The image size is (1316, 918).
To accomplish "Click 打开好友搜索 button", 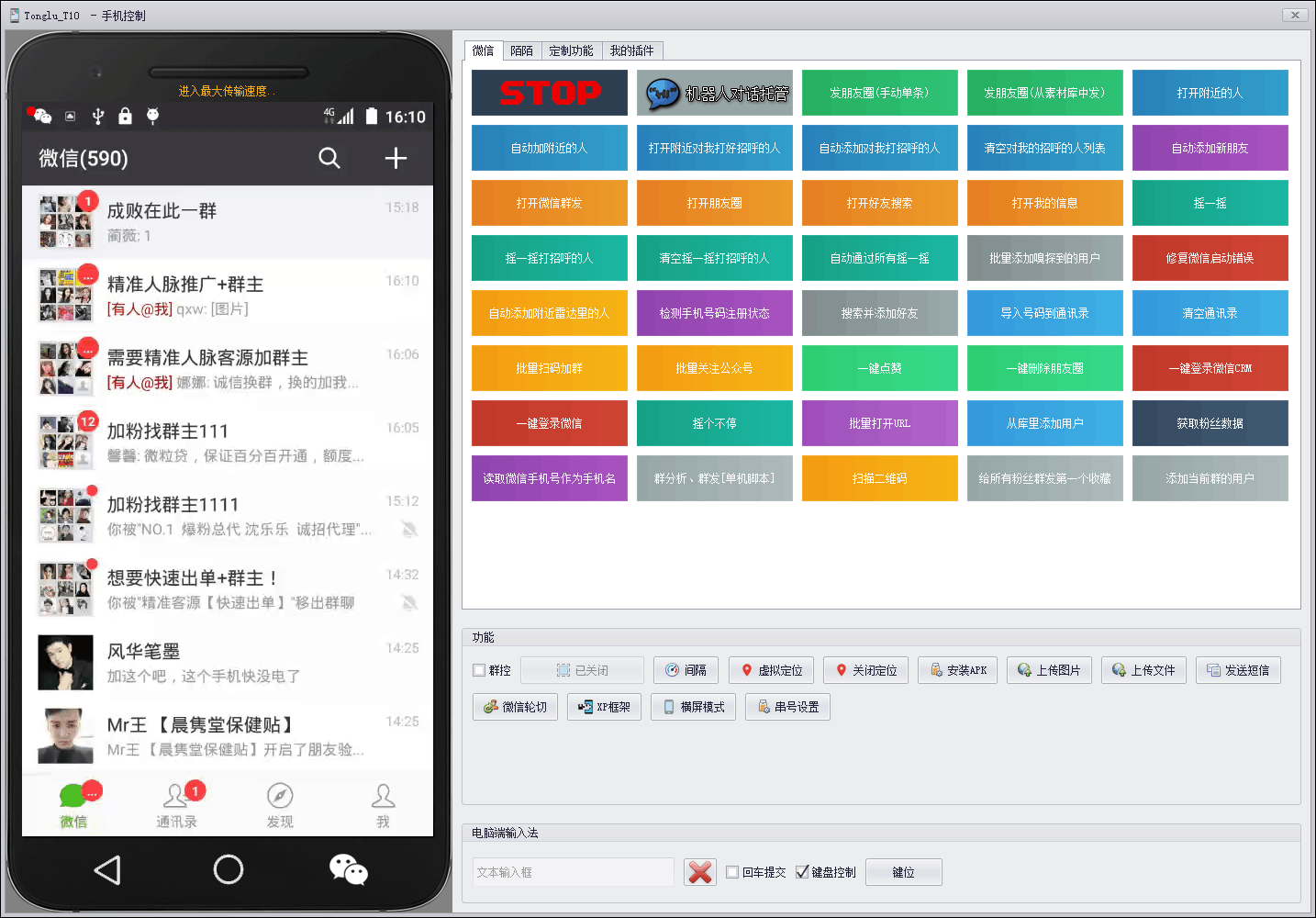I will (x=880, y=203).
